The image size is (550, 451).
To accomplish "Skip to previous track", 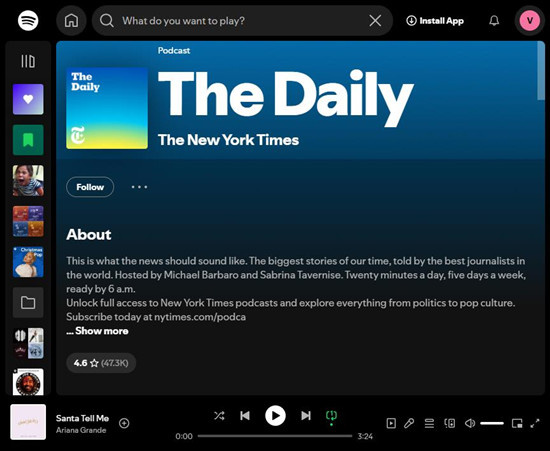I will pos(245,416).
